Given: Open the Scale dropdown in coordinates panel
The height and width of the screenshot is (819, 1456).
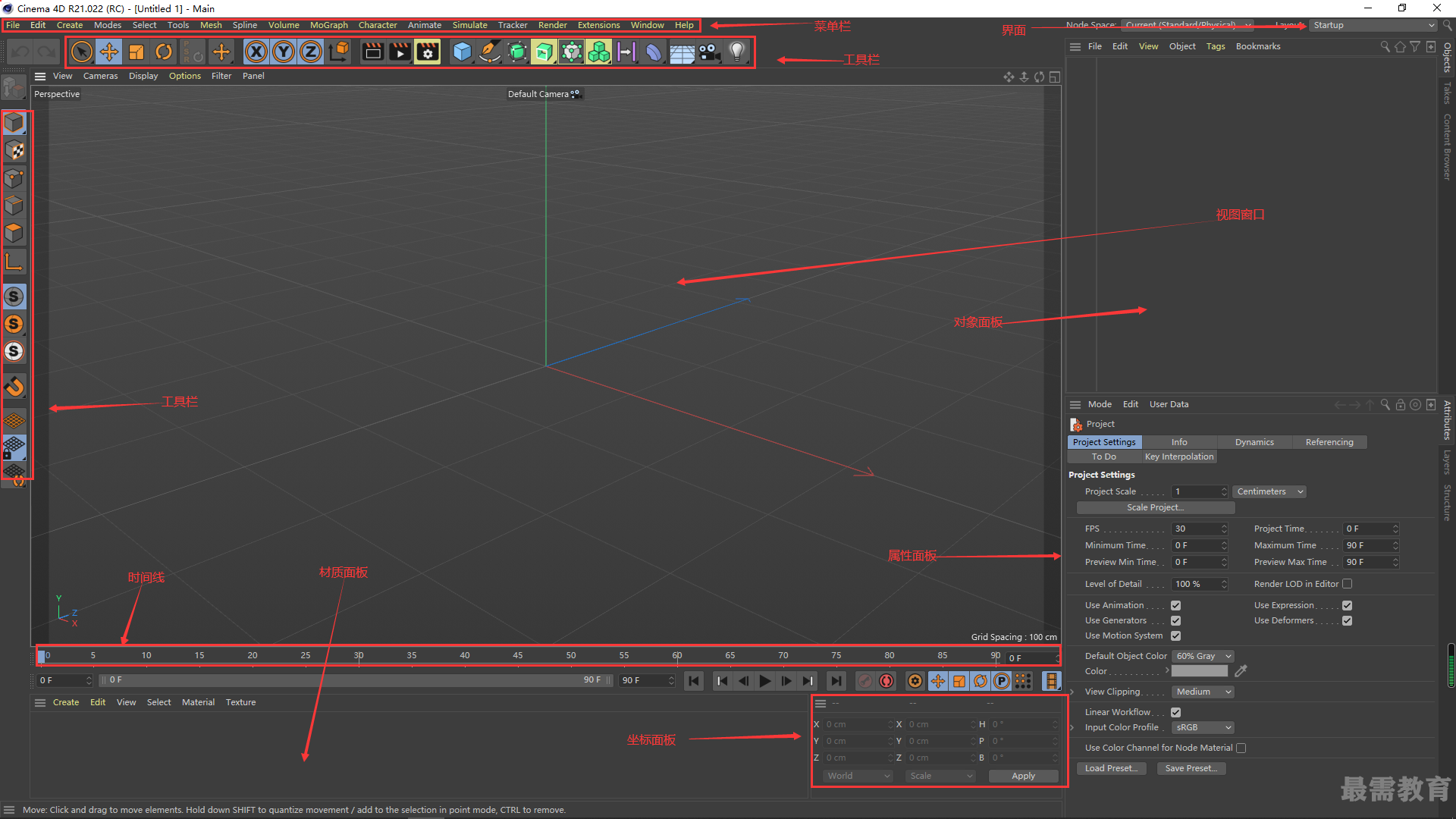Looking at the screenshot, I should pyautogui.click(x=940, y=776).
